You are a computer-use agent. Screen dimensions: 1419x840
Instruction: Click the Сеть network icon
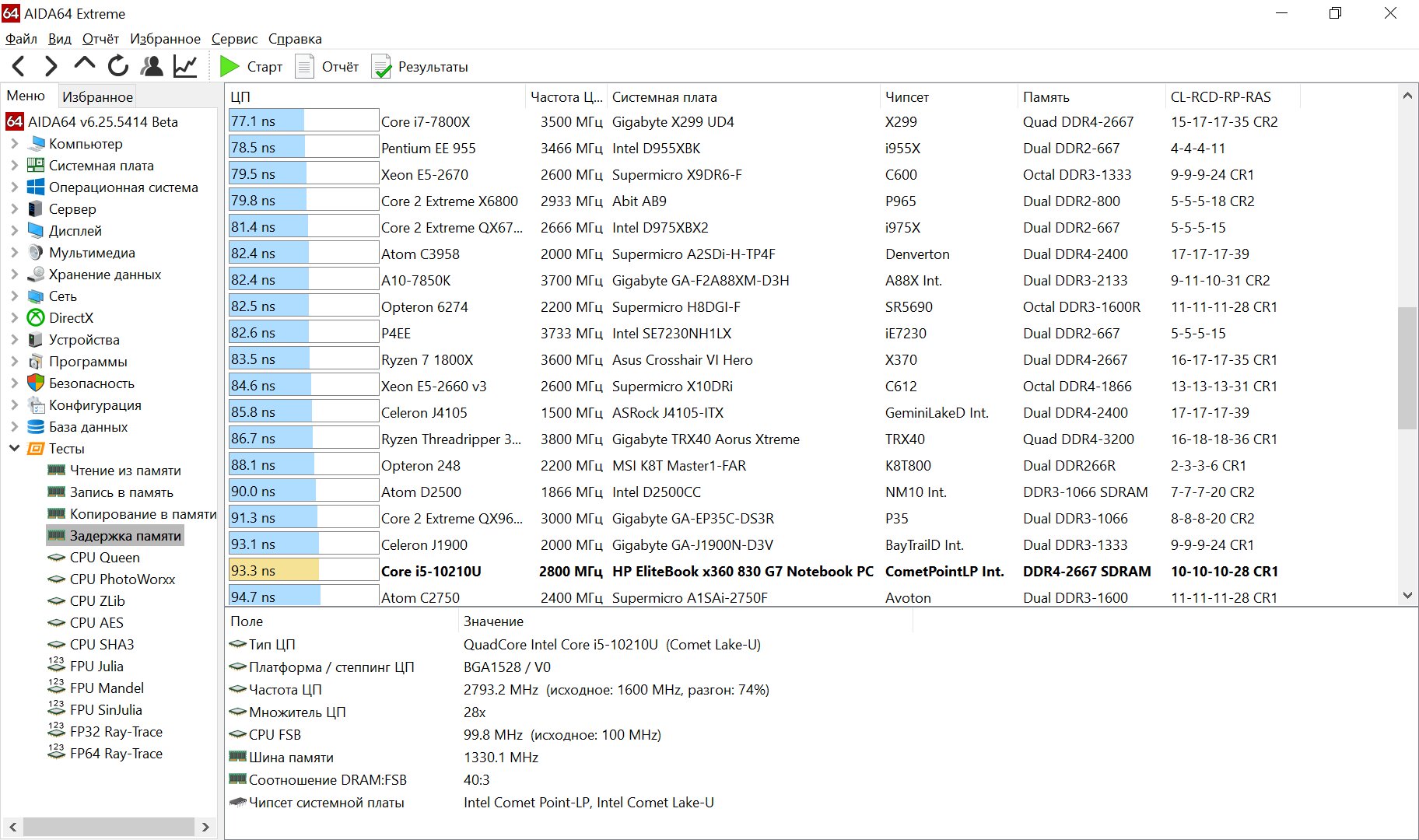36,296
